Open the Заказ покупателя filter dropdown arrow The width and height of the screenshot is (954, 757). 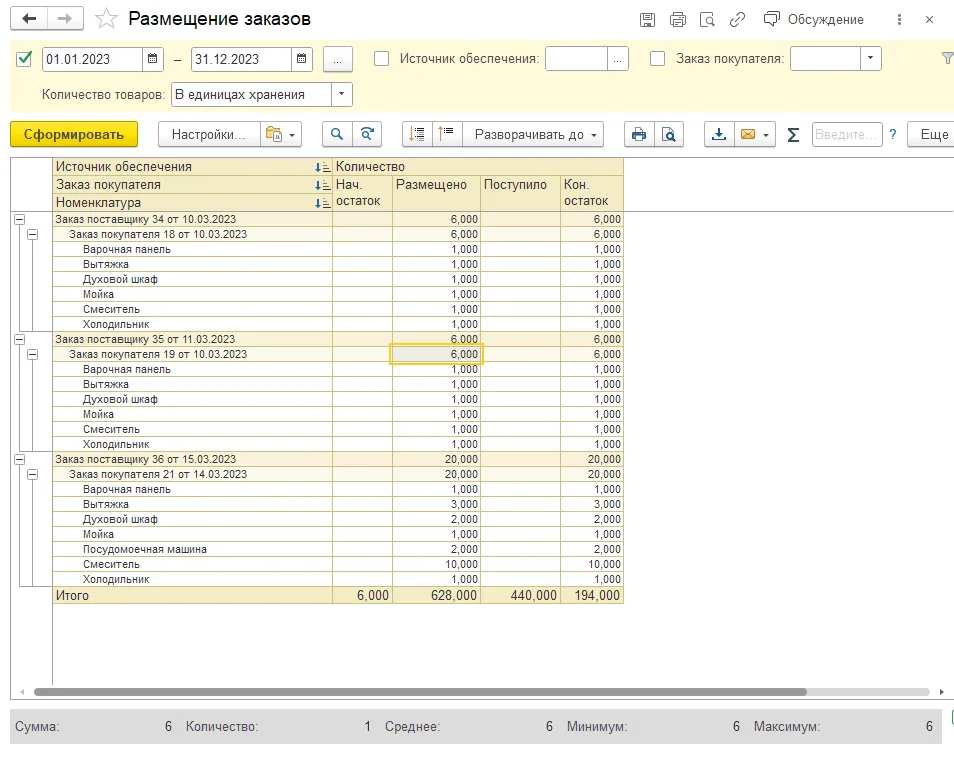(x=871, y=59)
